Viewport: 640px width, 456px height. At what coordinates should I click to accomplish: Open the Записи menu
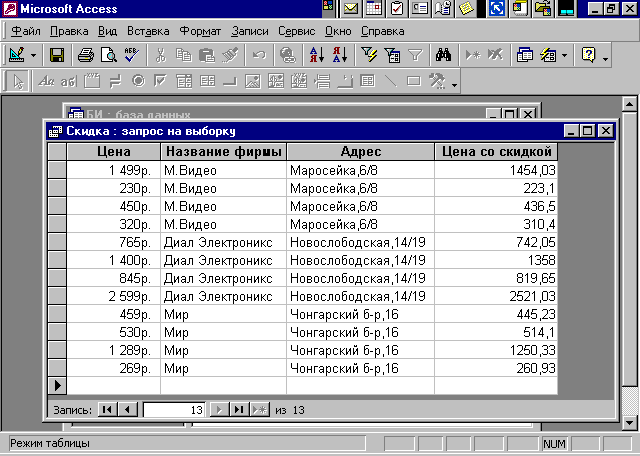[250, 31]
